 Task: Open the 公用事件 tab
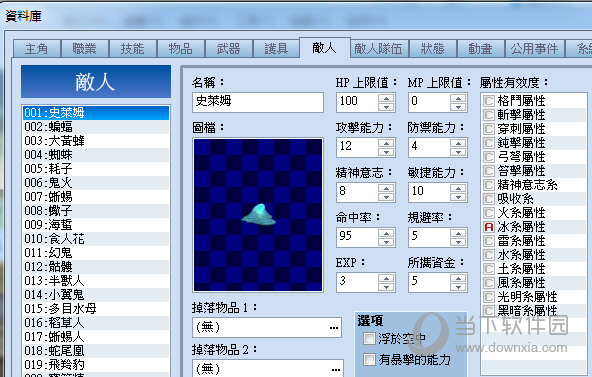tap(535, 49)
